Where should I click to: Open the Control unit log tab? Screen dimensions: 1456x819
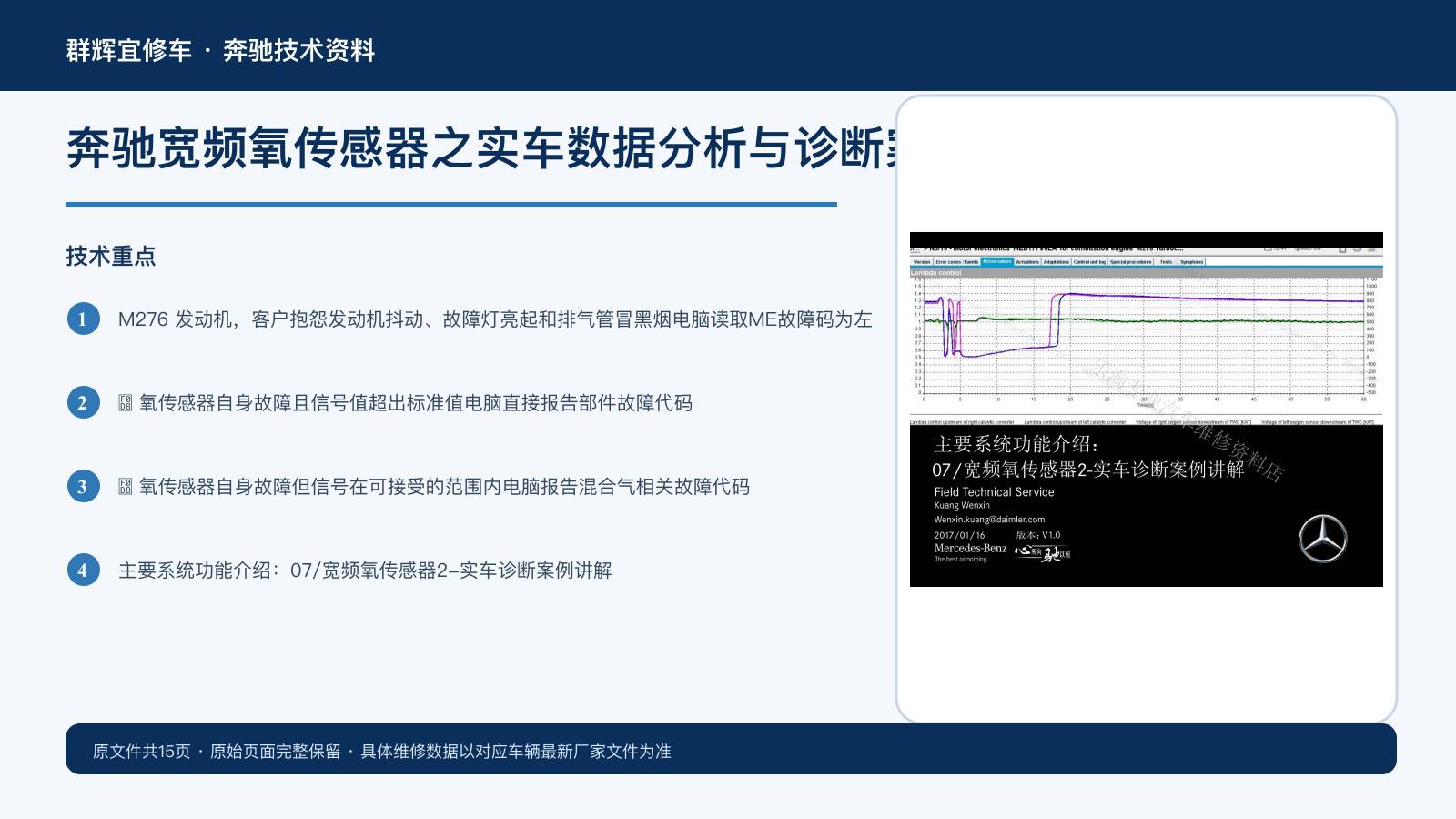tap(1089, 262)
